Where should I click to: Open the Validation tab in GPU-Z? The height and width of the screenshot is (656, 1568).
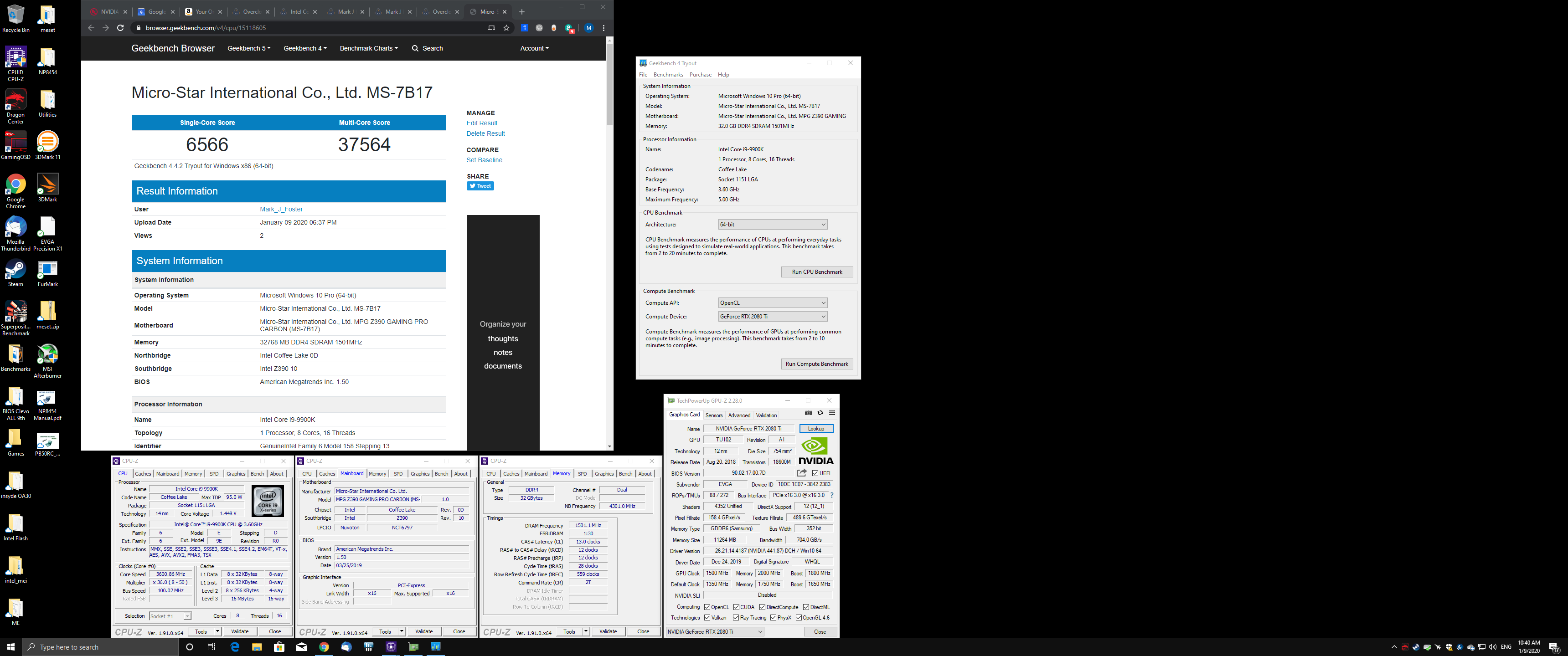click(x=766, y=415)
